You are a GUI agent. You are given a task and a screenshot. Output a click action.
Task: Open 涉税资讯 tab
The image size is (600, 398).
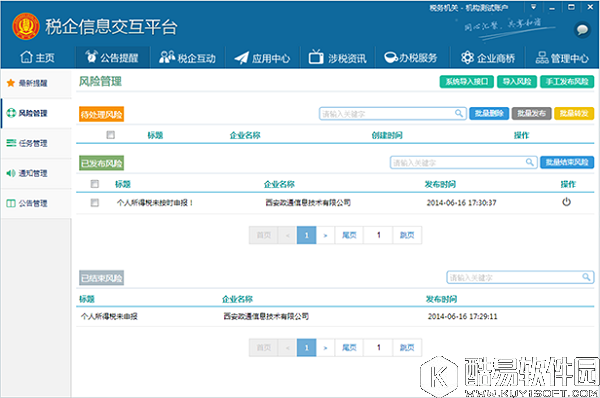point(338,58)
